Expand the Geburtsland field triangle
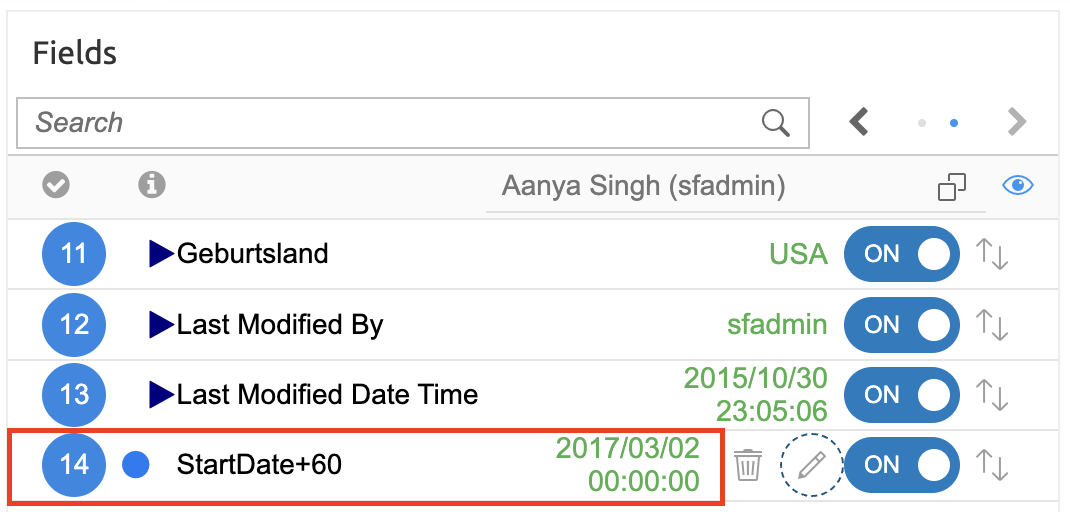1070x512 pixels. (161, 254)
